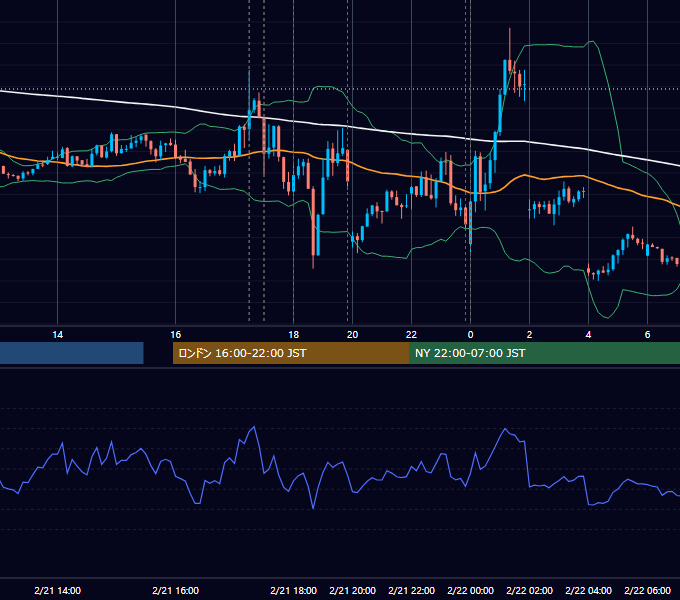
Task: Click the blue session bar before London
Action: [72, 353]
